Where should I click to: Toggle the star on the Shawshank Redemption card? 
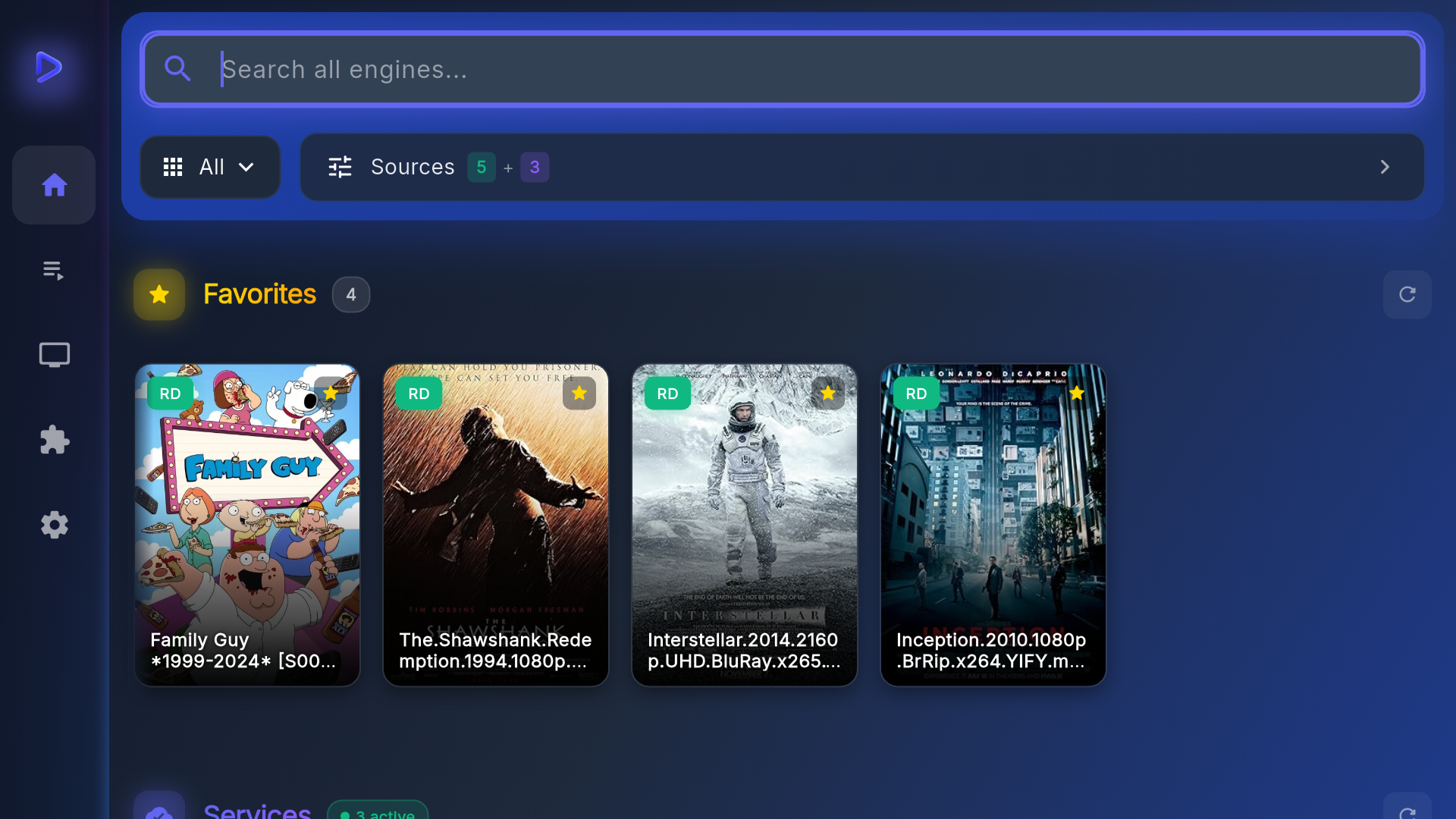point(579,393)
